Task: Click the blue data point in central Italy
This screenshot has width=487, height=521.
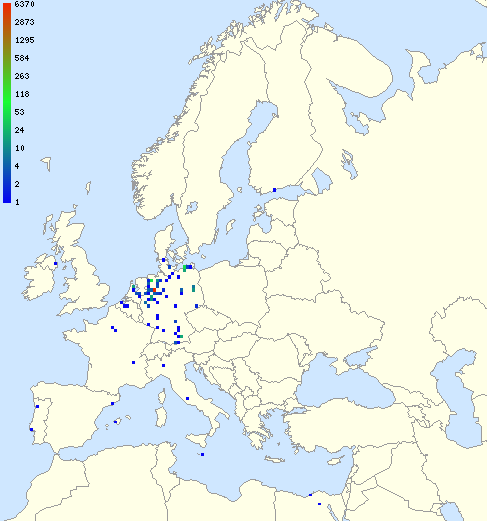Action: [x=187, y=399]
